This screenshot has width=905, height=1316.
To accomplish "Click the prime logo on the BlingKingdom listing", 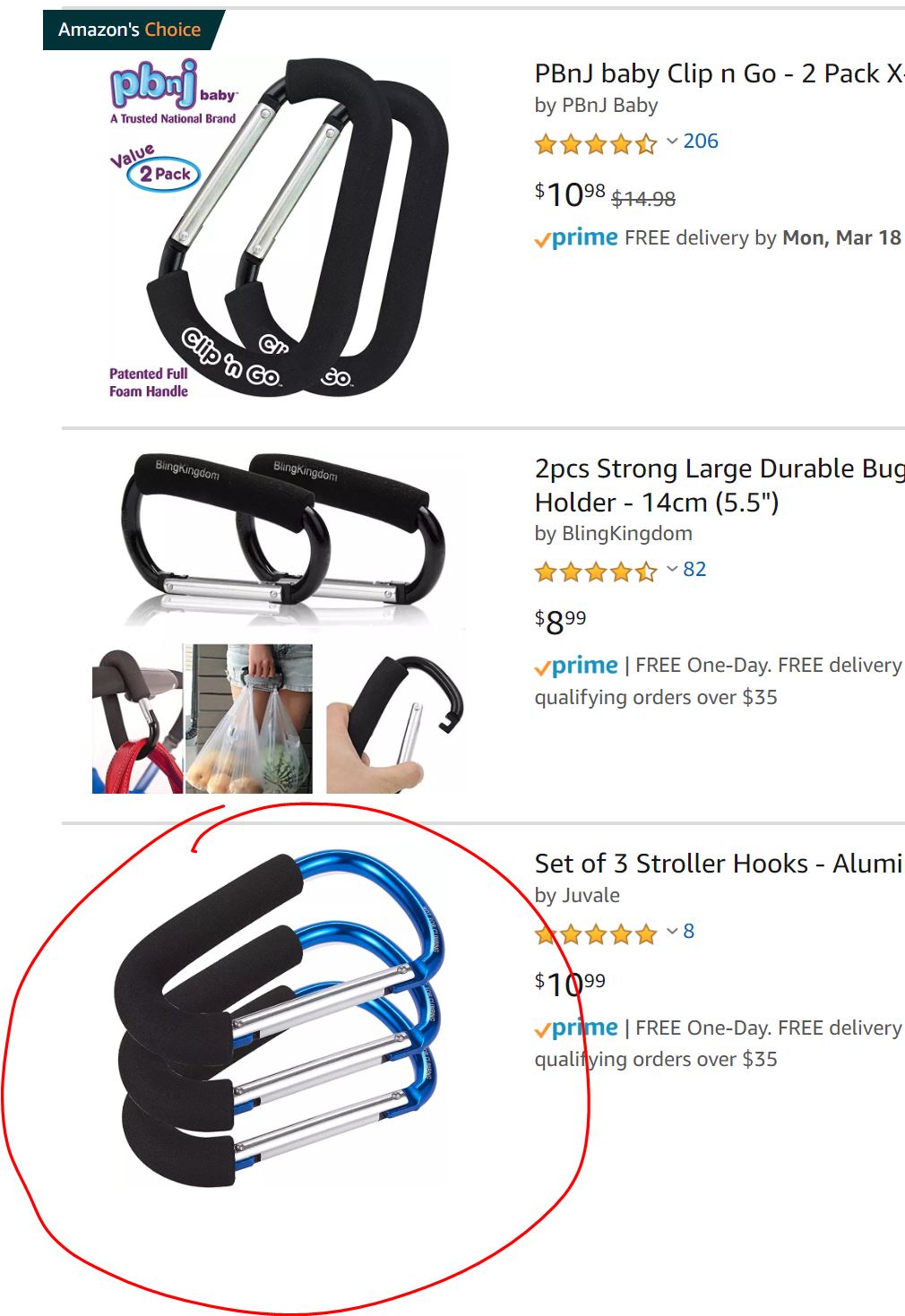I will pos(576,666).
